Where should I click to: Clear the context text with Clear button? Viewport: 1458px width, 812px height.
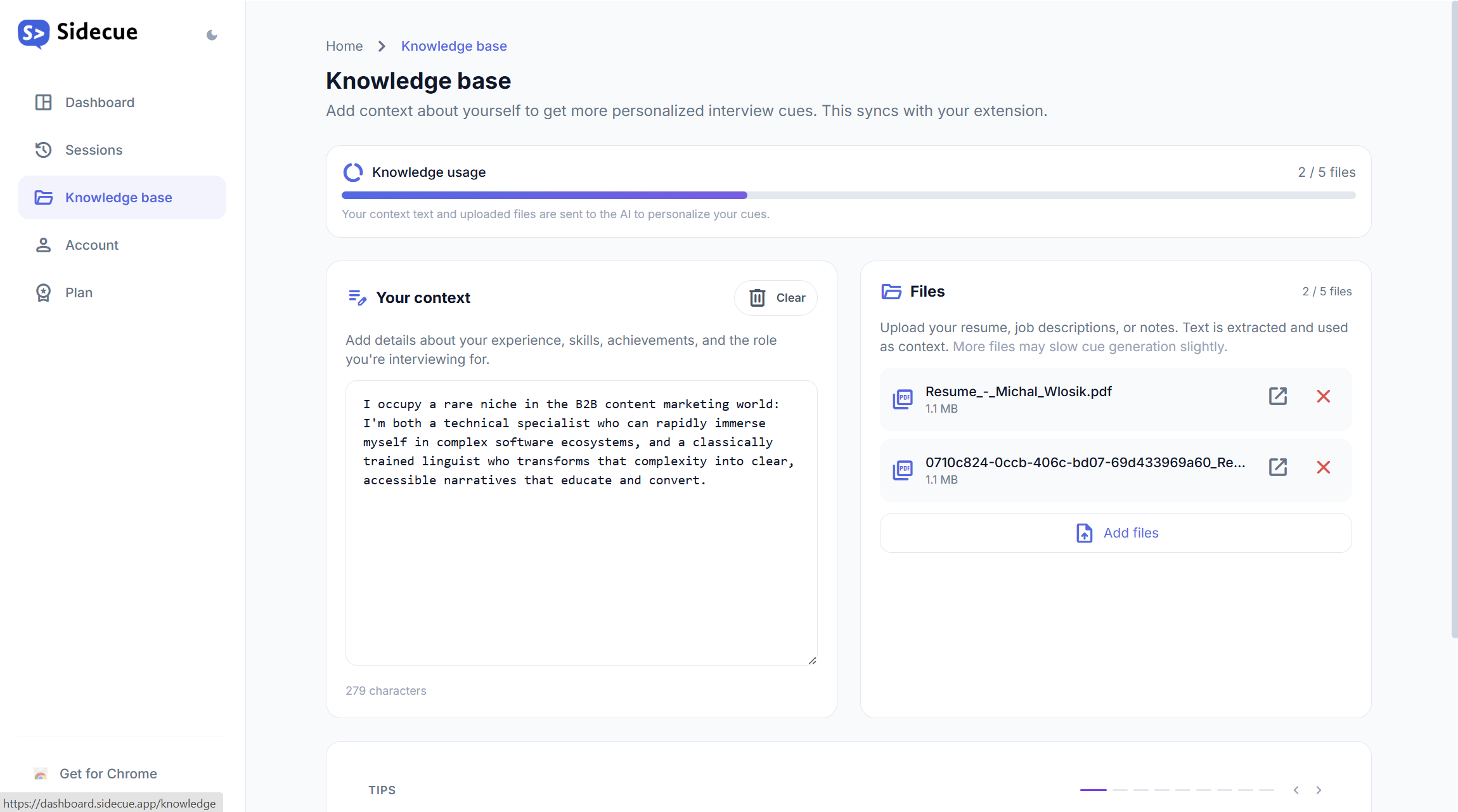click(x=776, y=298)
